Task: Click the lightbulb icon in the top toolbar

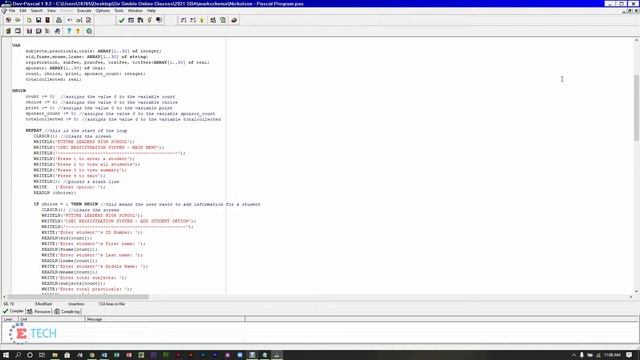Action: pyautogui.click(x=202, y=20)
